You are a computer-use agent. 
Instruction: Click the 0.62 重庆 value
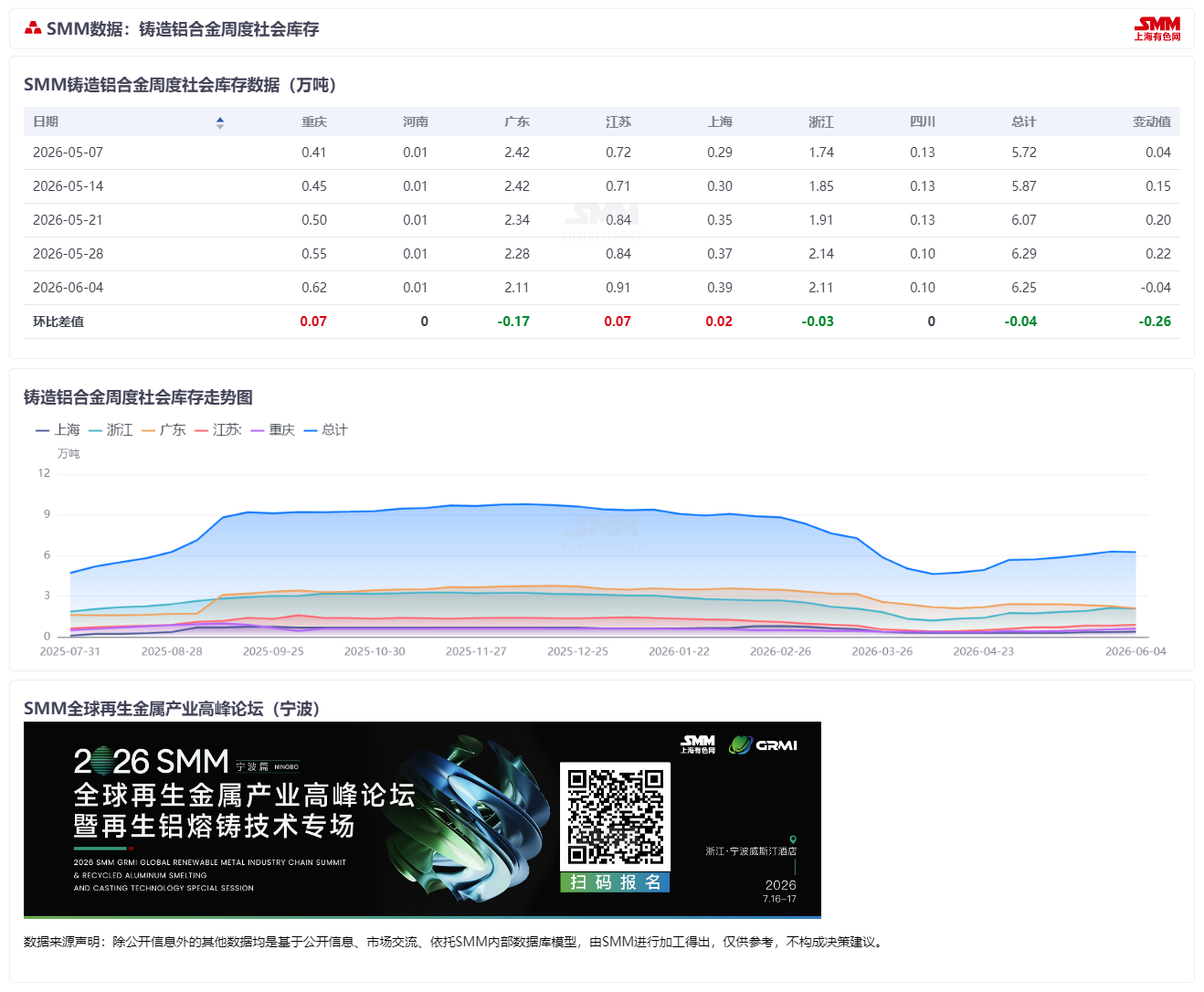point(314,288)
